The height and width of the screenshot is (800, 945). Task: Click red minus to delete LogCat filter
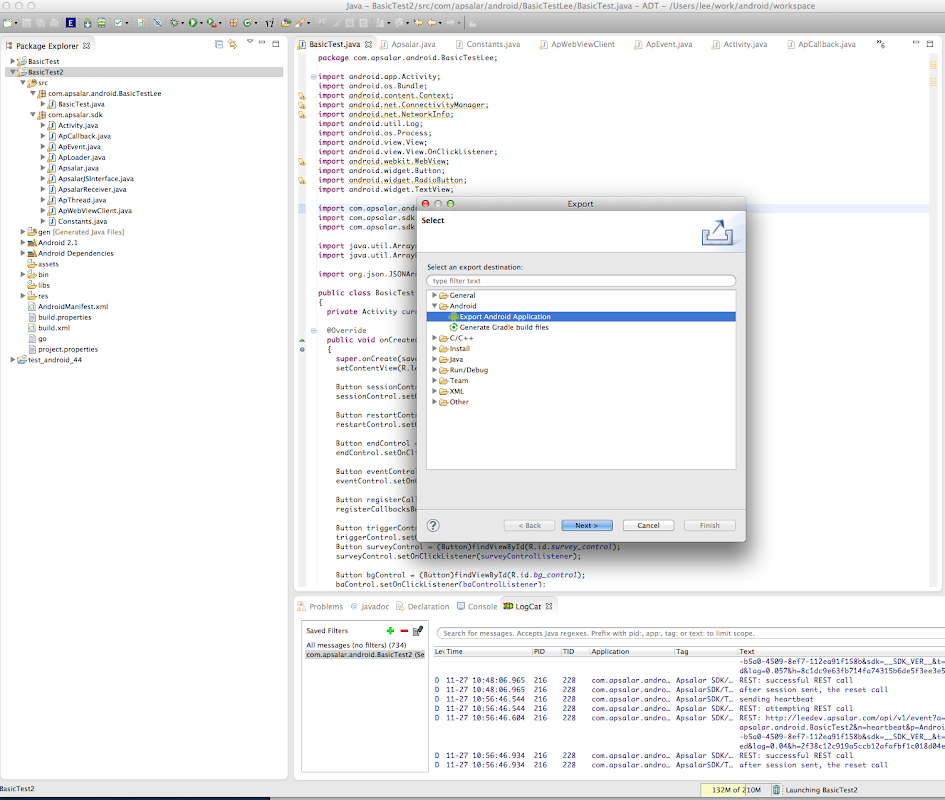[404, 631]
